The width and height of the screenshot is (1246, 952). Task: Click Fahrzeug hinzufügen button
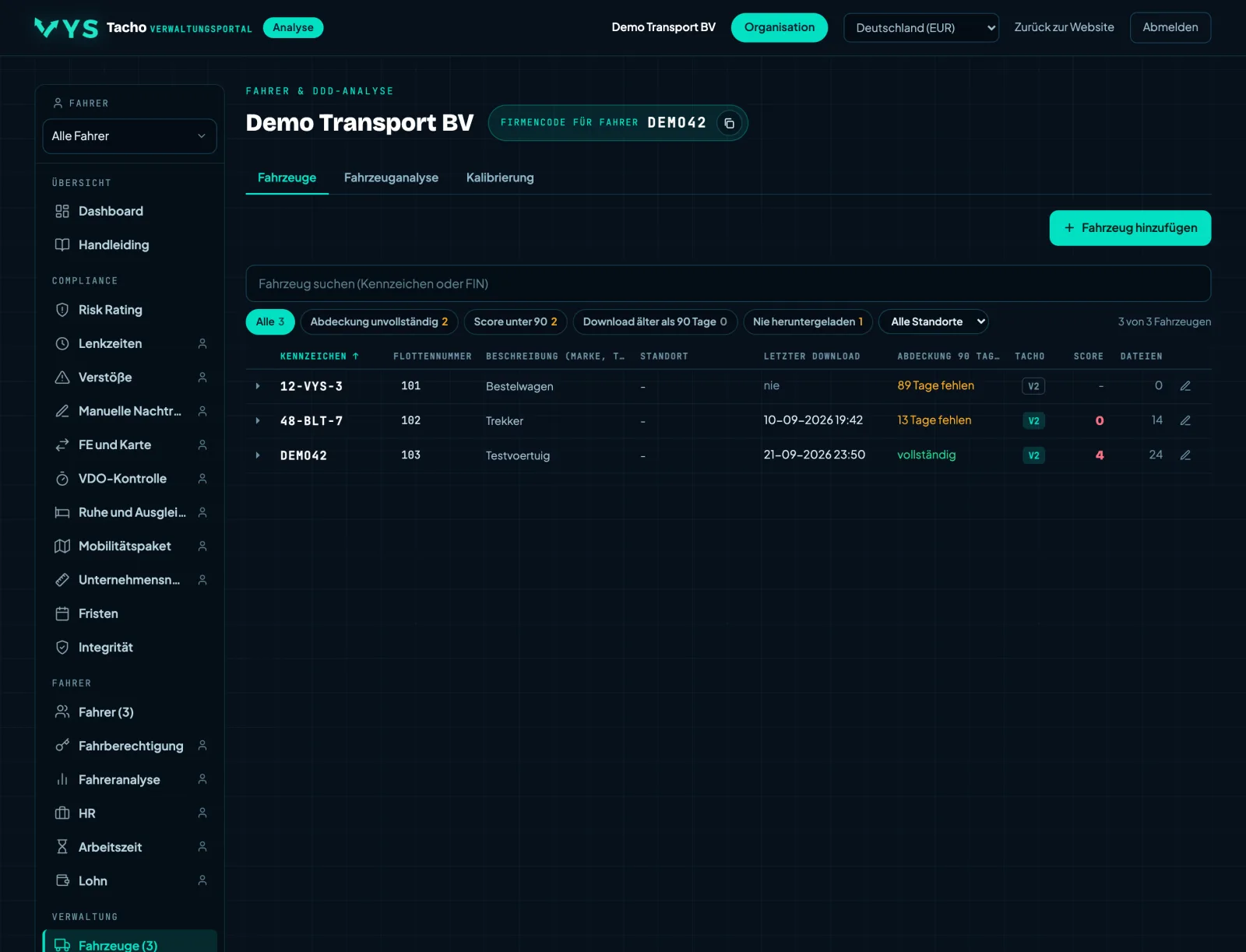[x=1130, y=228]
